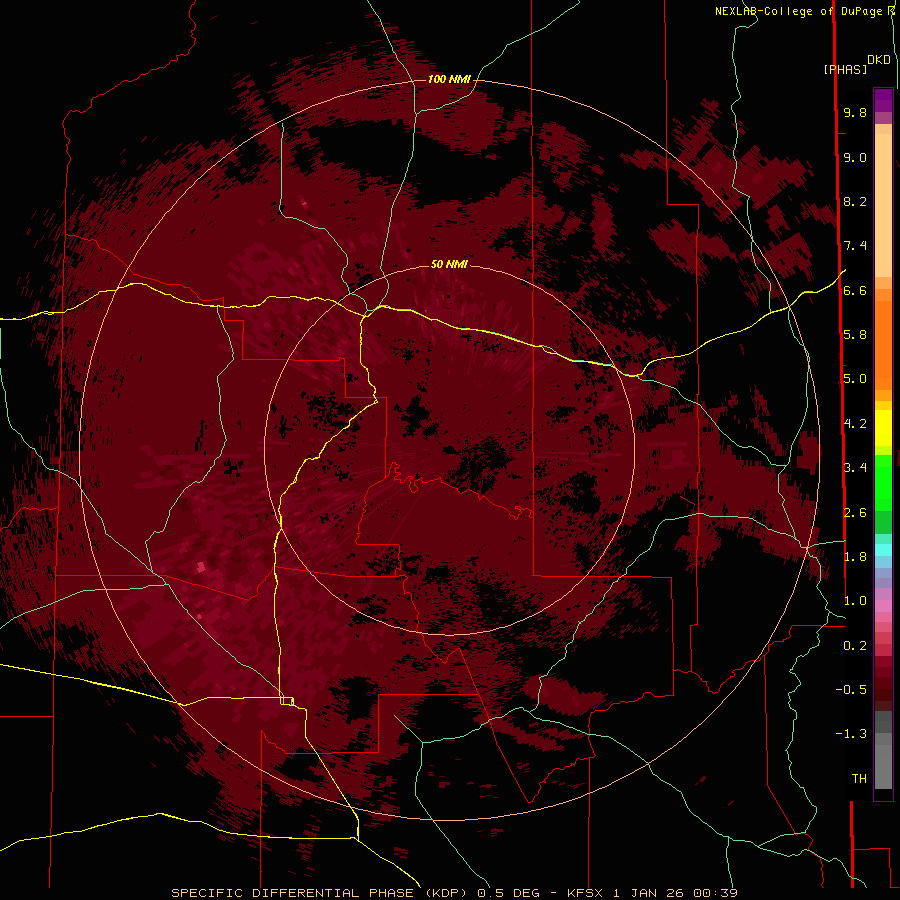Click the 6.6 value on the scale
Image resolution: width=900 pixels, height=900 pixels.
[855, 291]
